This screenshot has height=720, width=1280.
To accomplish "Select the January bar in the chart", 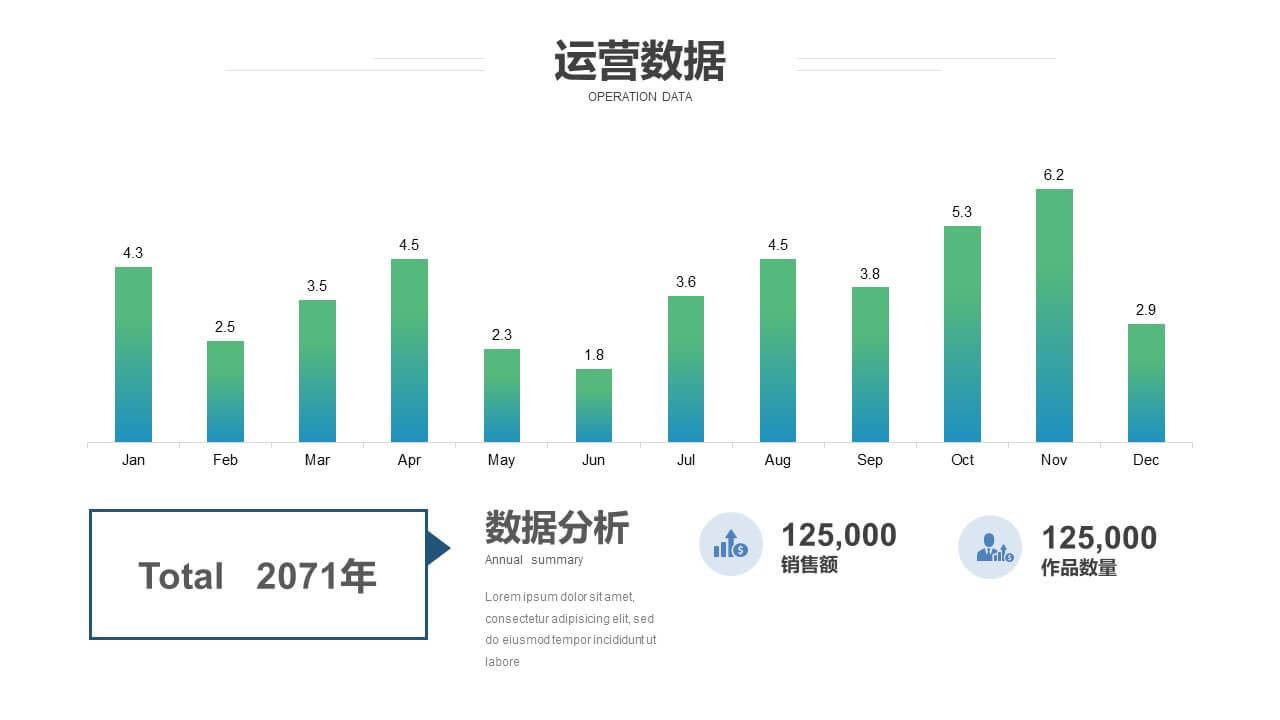I will pyautogui.click(x=133, y=354).
